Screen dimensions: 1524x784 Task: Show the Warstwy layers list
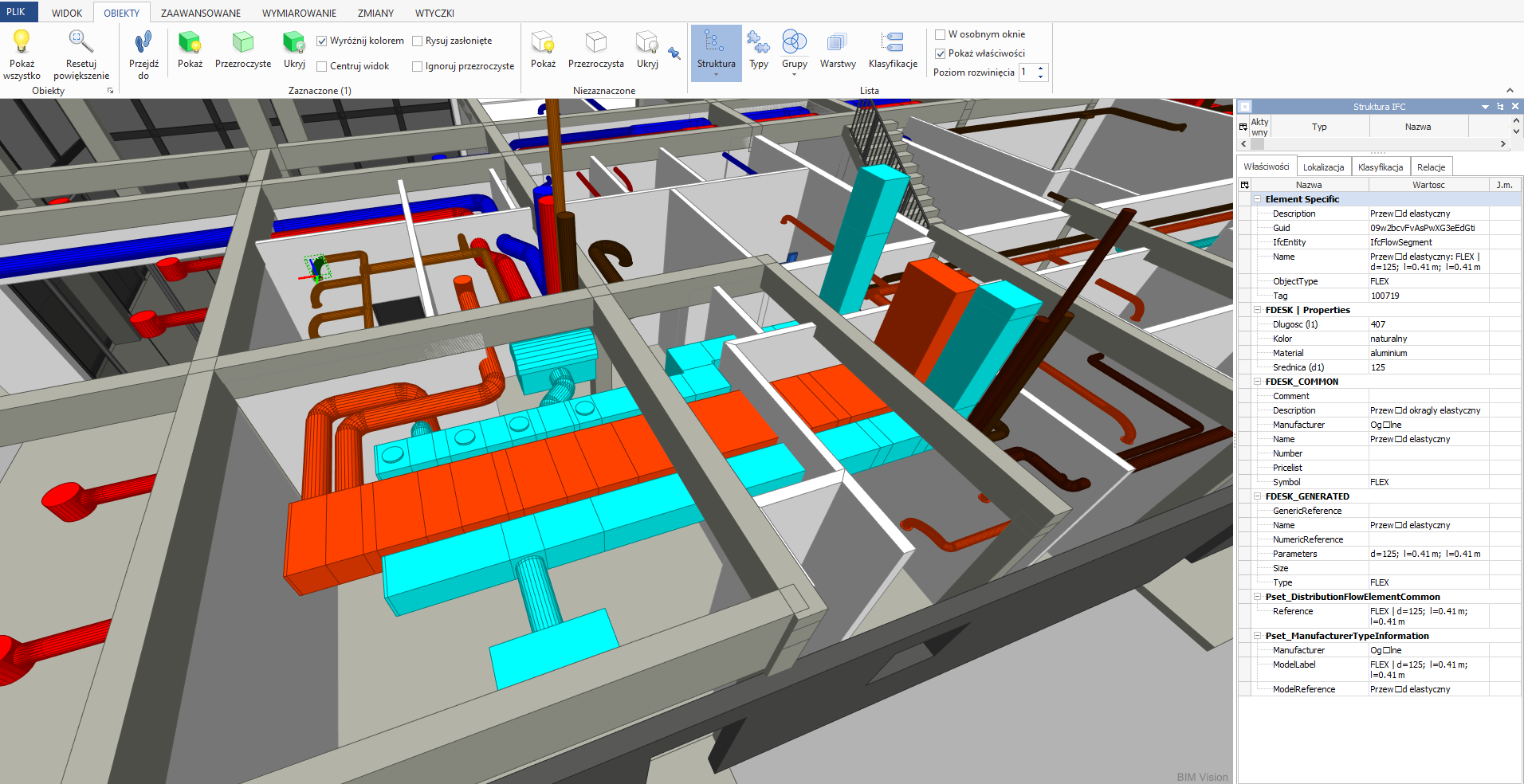pyautogui.click(x=837, y=42)
